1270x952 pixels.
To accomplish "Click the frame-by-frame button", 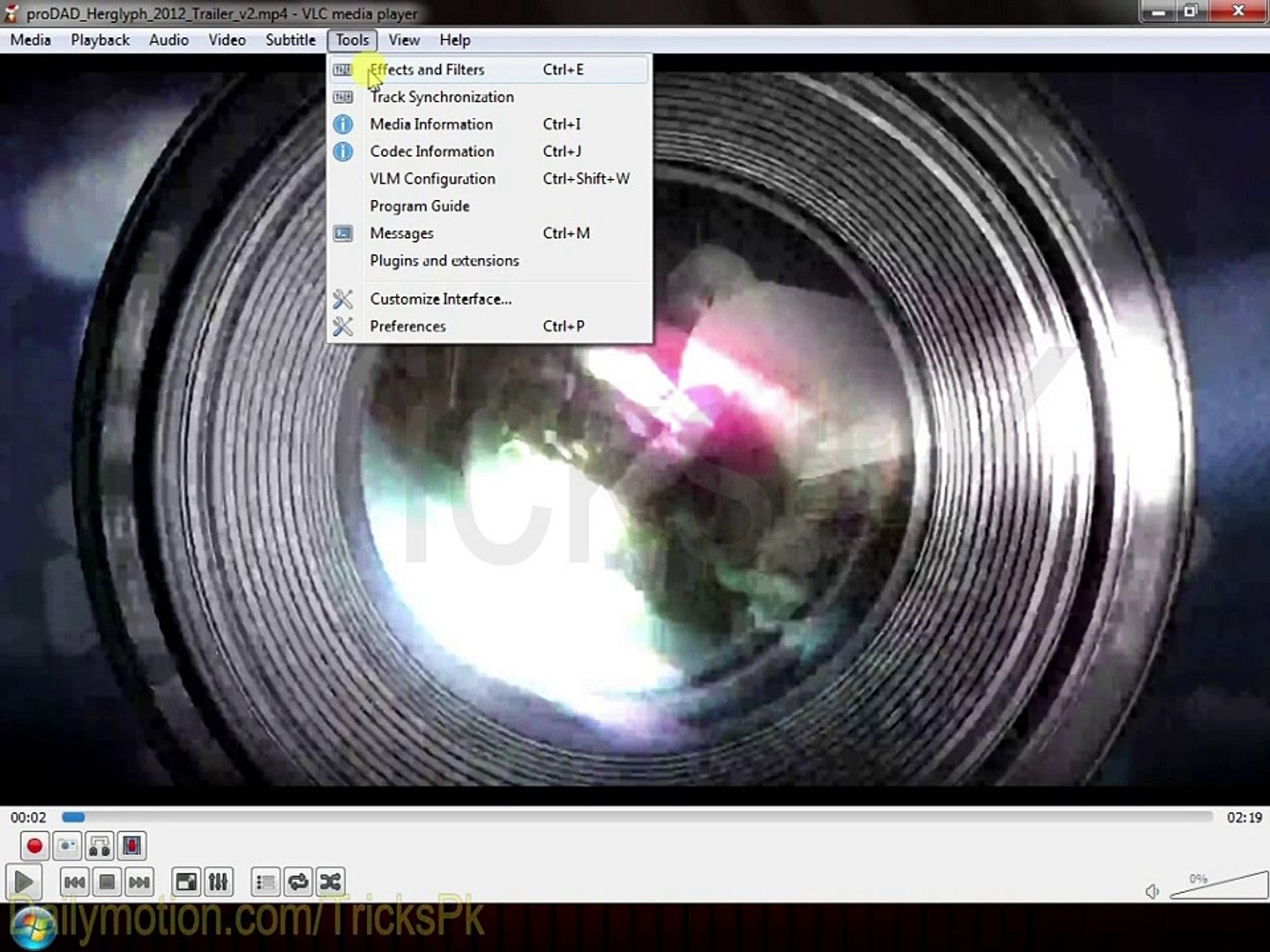I will 132,846.
